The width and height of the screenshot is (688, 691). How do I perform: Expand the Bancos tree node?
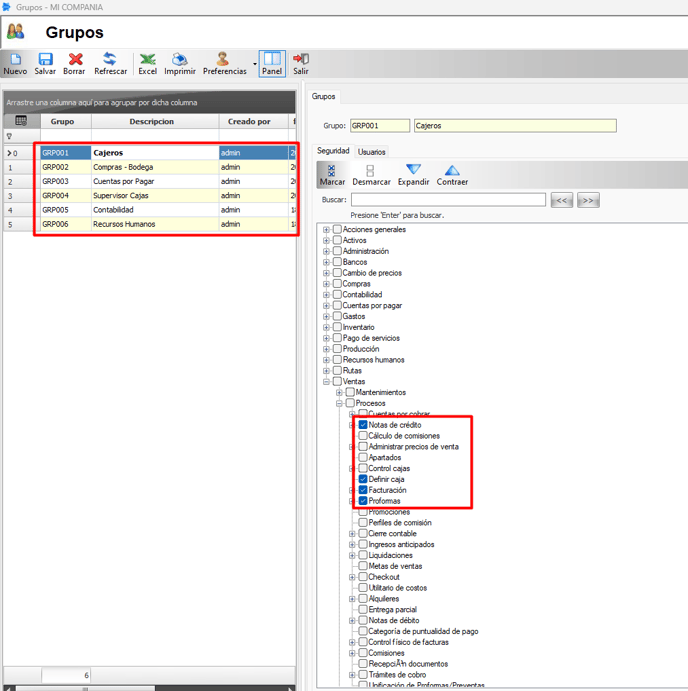pyautogui.click(x=326, y=262)
